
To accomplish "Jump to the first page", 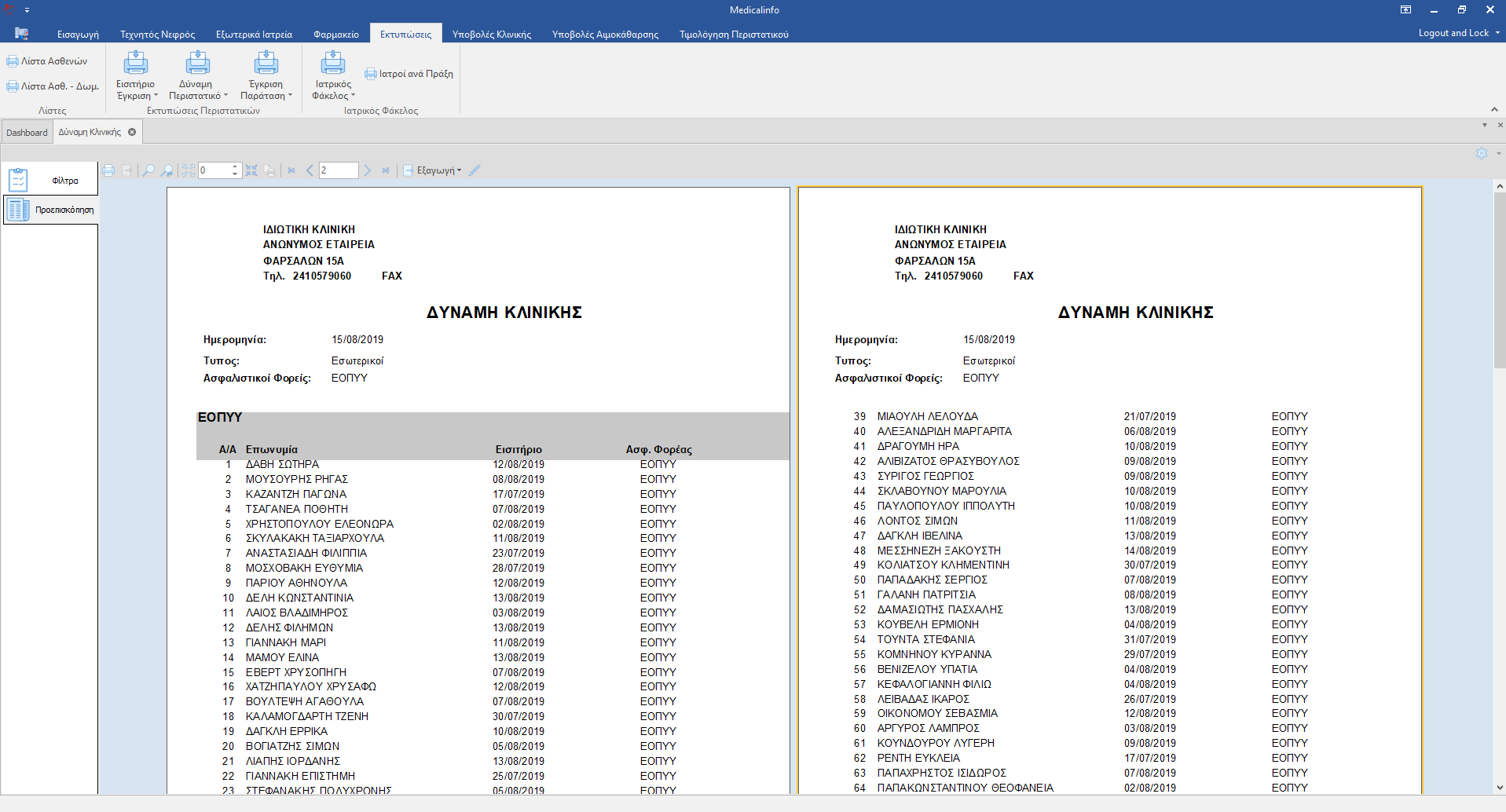I will click(291, 170).
